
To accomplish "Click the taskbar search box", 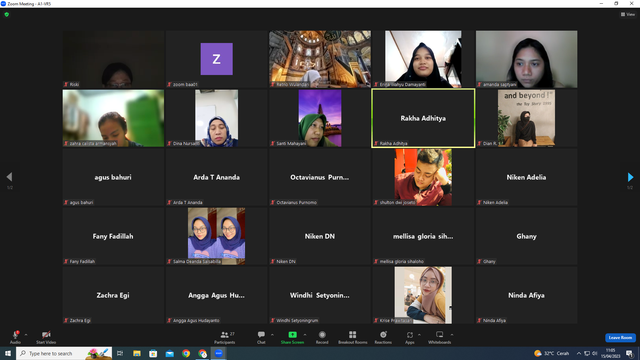I will [x=64, y=353].
